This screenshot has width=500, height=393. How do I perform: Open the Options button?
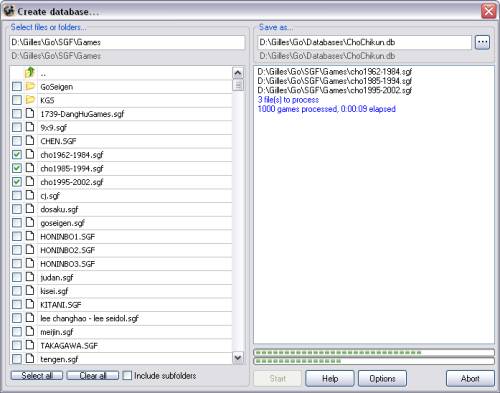point(382,379)
